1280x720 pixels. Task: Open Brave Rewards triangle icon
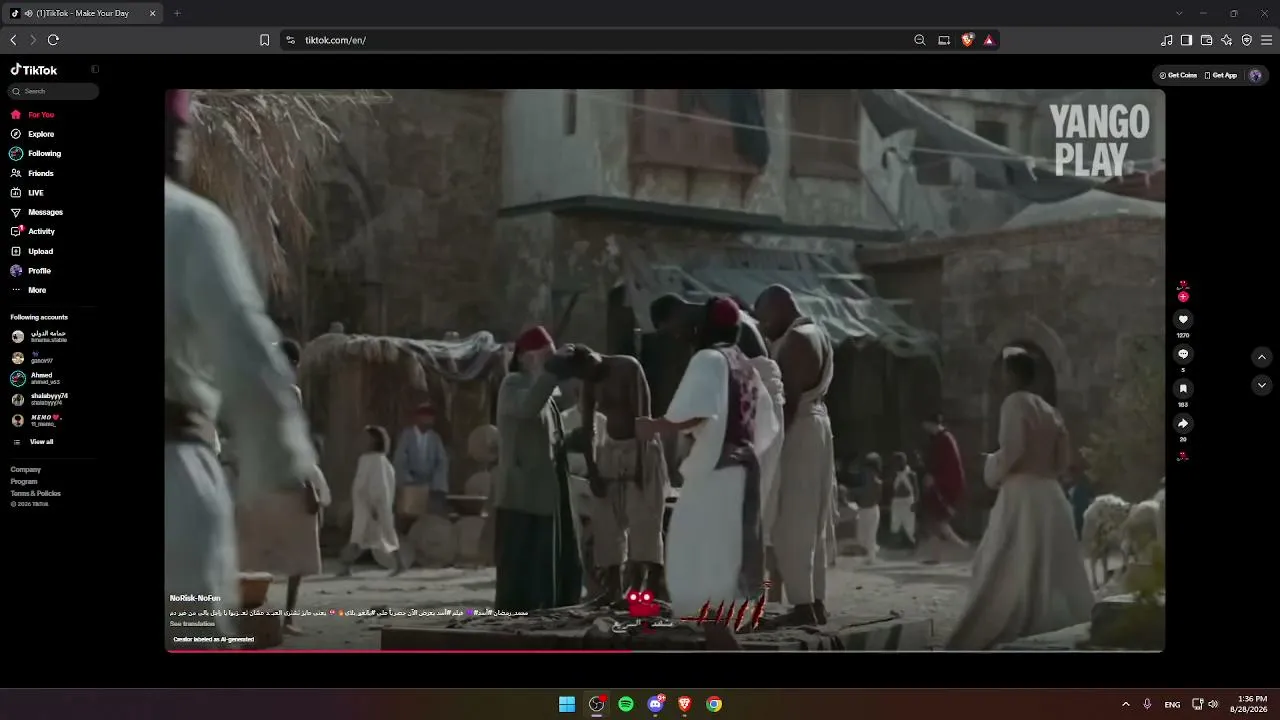(x=989, y=40)
